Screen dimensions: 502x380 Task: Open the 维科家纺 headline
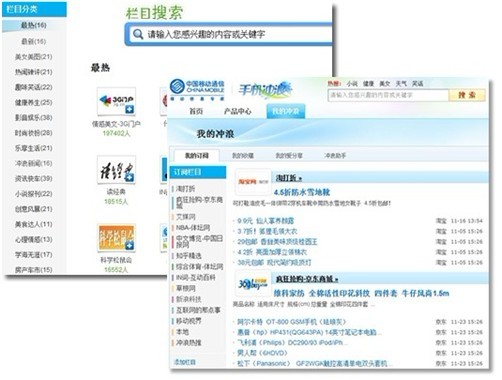pos(361,293)
